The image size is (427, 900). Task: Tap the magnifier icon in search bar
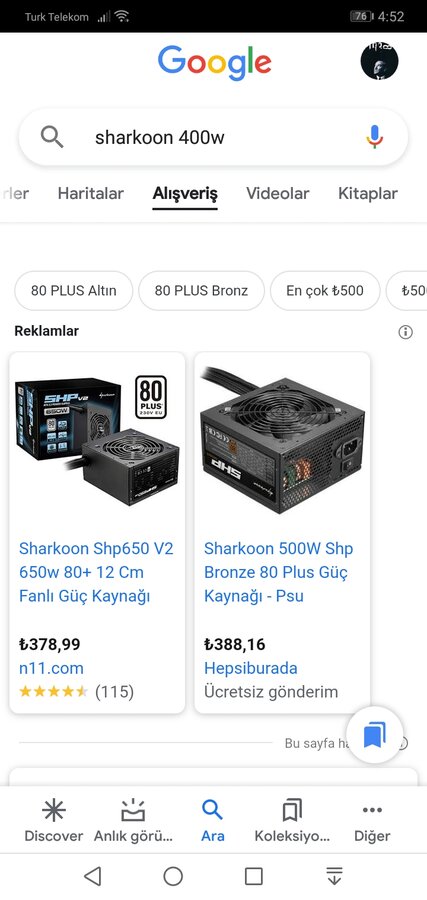point(52,137)
